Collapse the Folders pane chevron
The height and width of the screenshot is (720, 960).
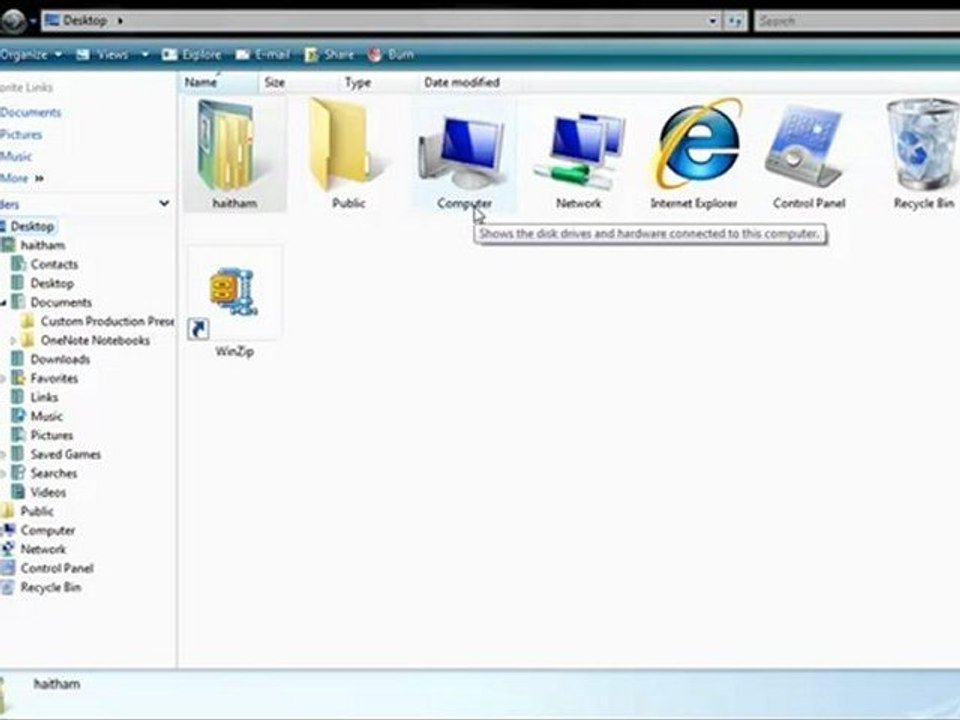(x=163, y=203)
